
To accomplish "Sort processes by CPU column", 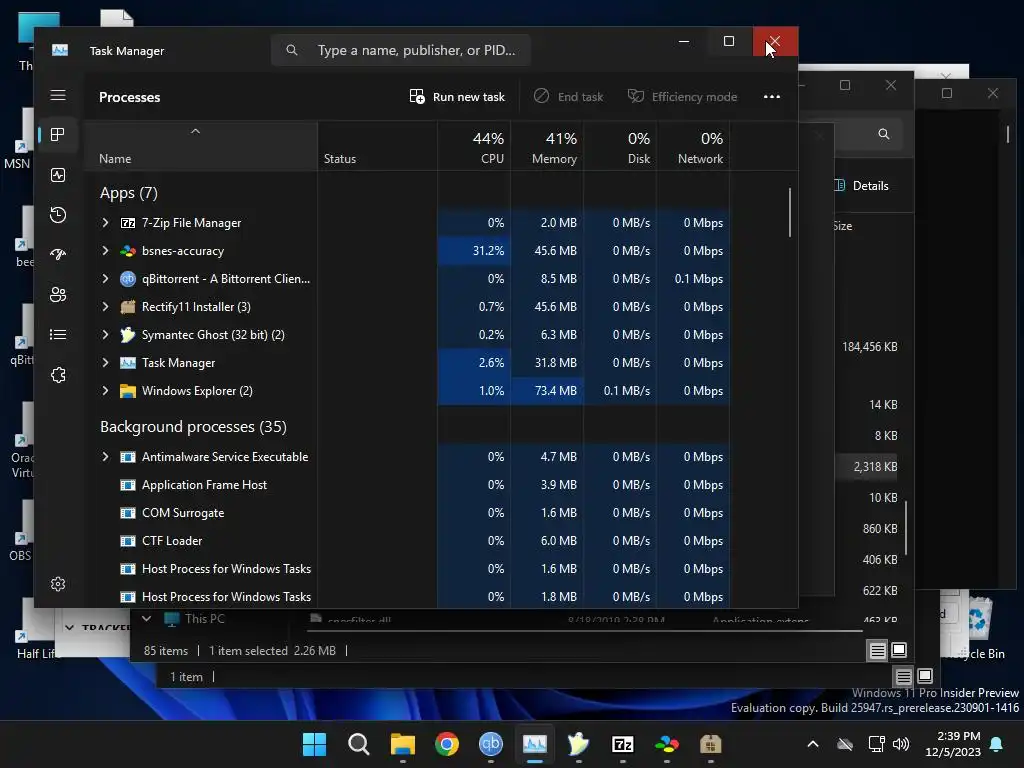I will pyautogui.click(x=474, y=148).
